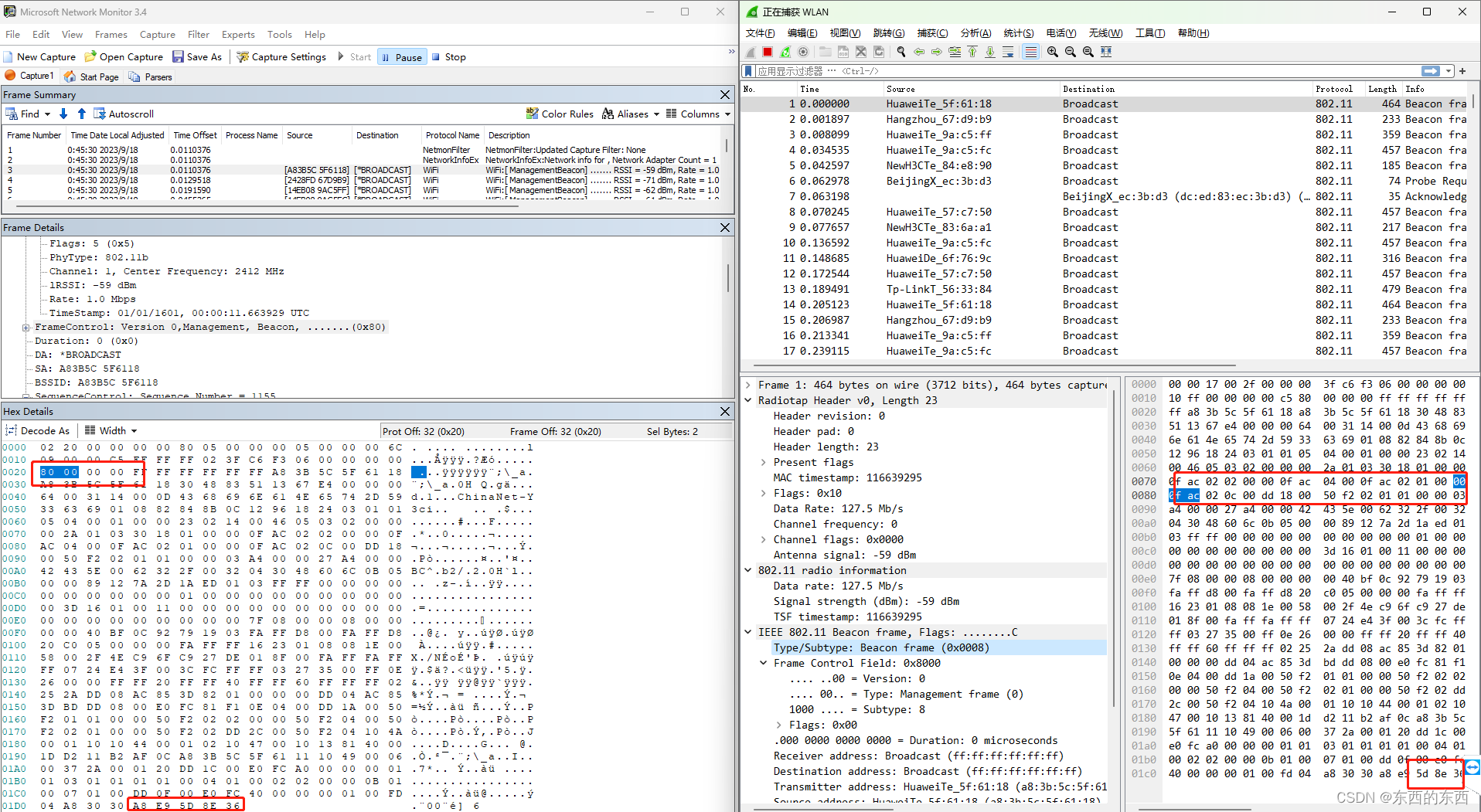Image resolution: width=1481 pixels, height=812 pixels.
Task: Click the find-next down arrow icon
Action: pyautogui.click(x=63, y=114)
